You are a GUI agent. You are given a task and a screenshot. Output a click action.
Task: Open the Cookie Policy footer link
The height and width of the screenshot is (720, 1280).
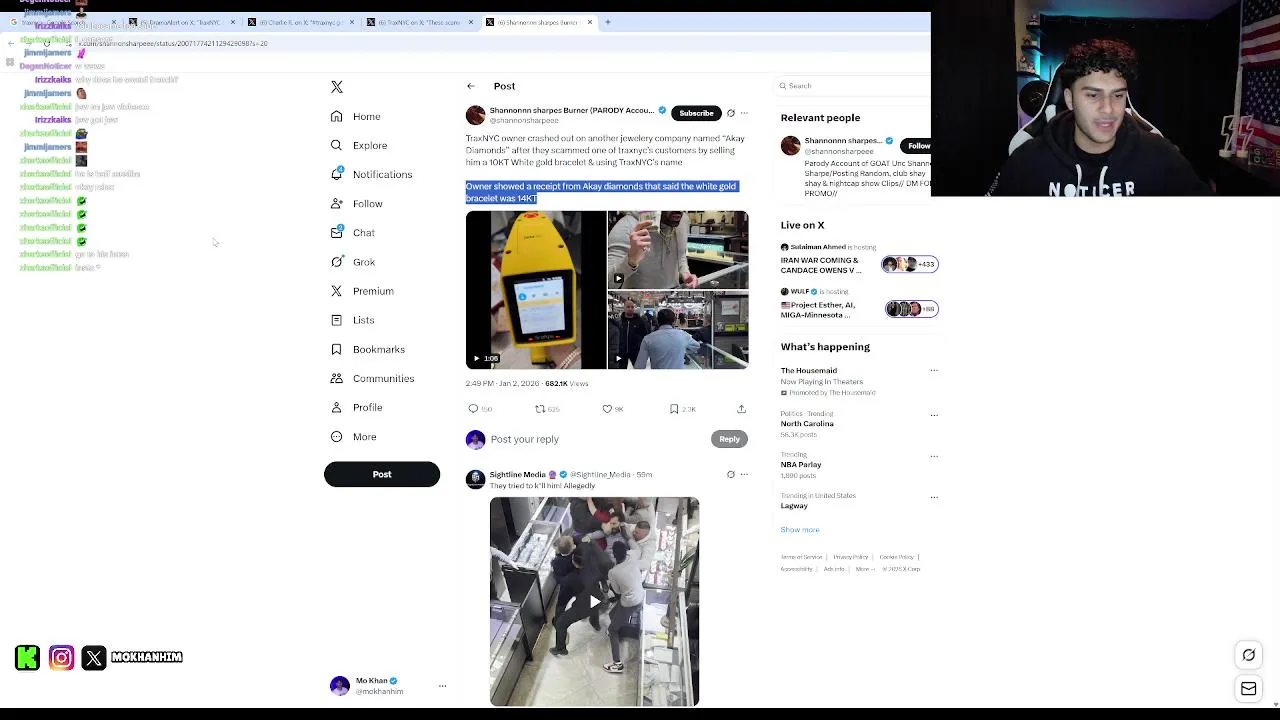pyautogui.click(x=897, y=557)
